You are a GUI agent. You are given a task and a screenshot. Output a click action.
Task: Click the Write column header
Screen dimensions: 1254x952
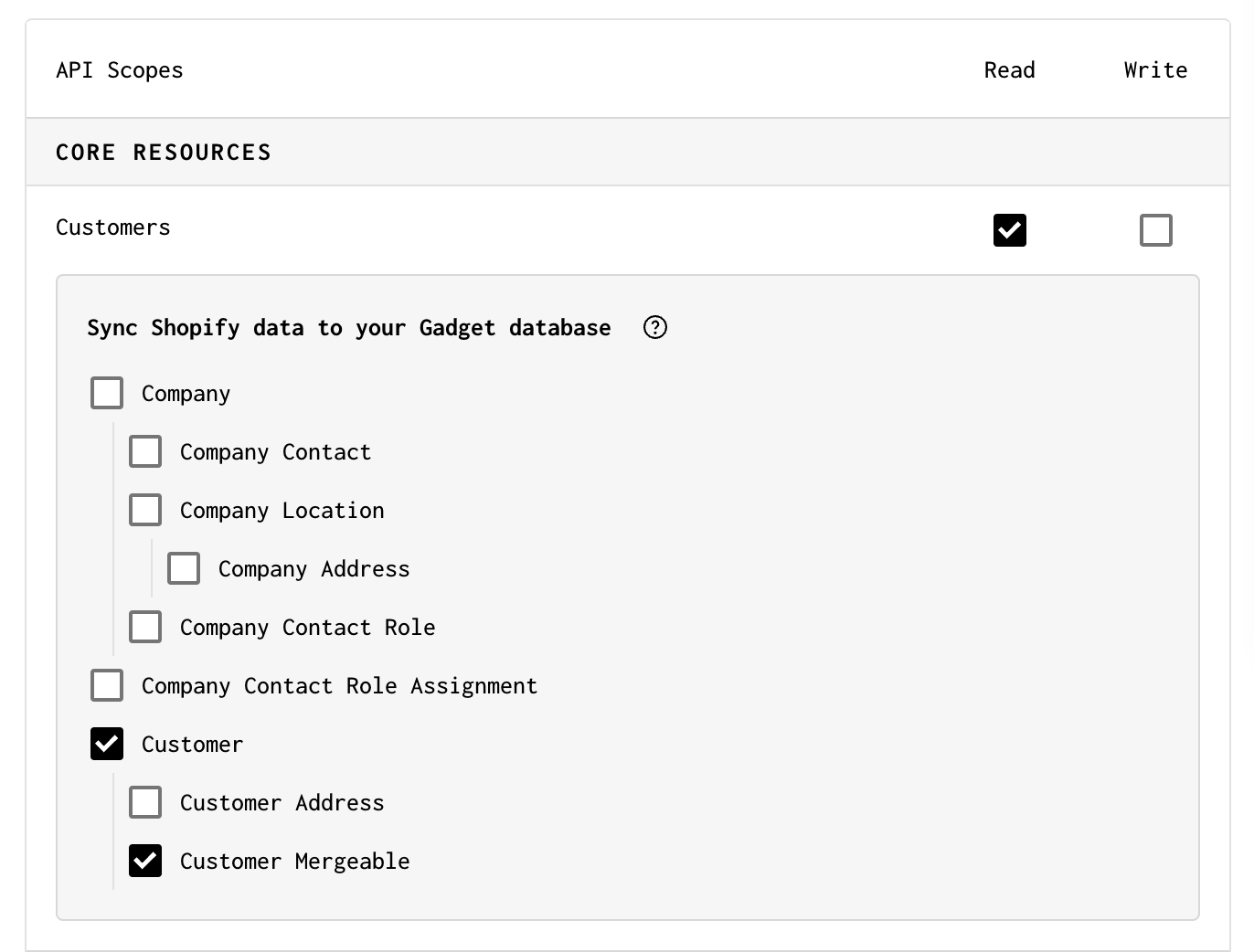click(1155, 70)
